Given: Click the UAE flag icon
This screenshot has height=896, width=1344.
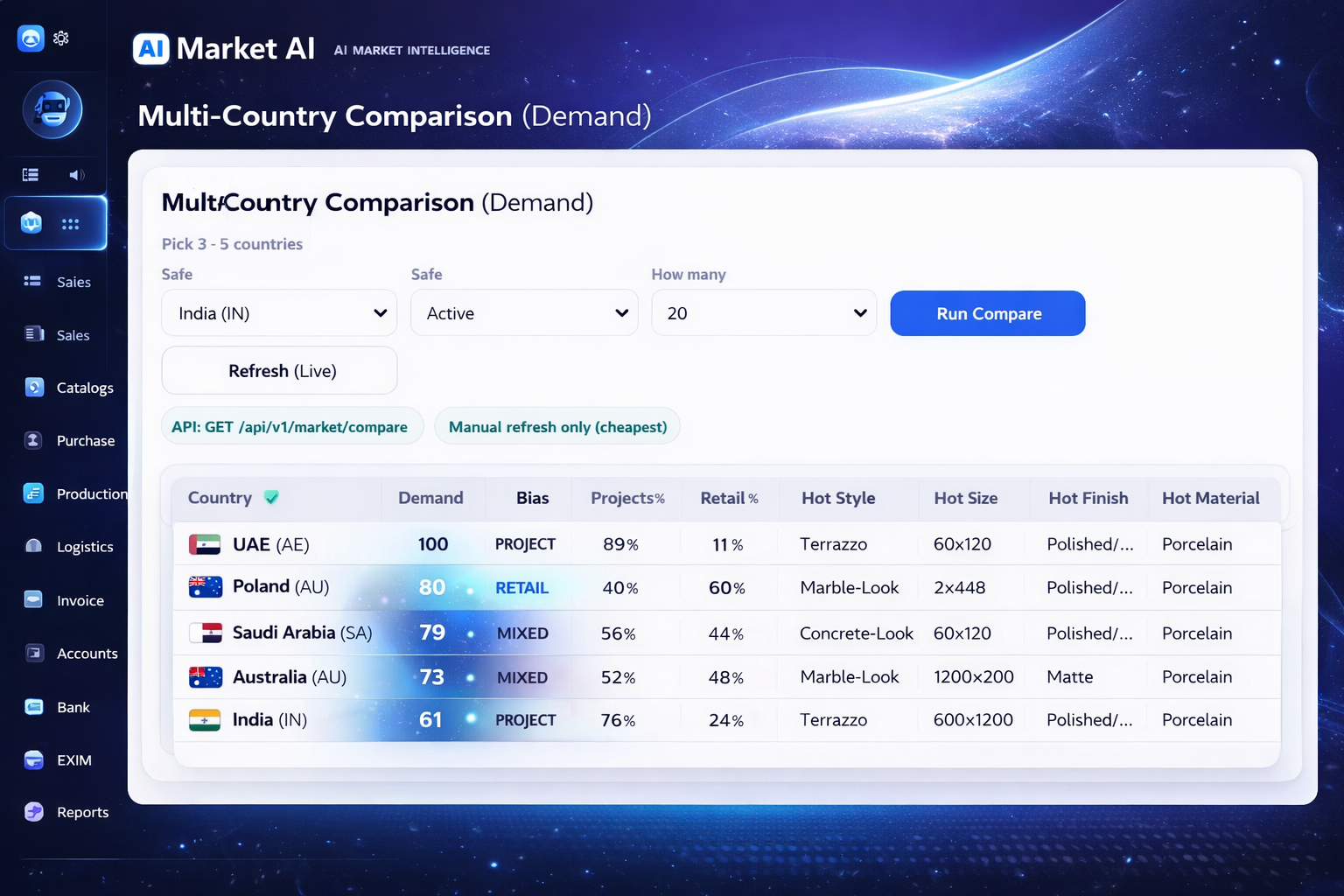Looking at the screenshot, I should click(205, 544).
